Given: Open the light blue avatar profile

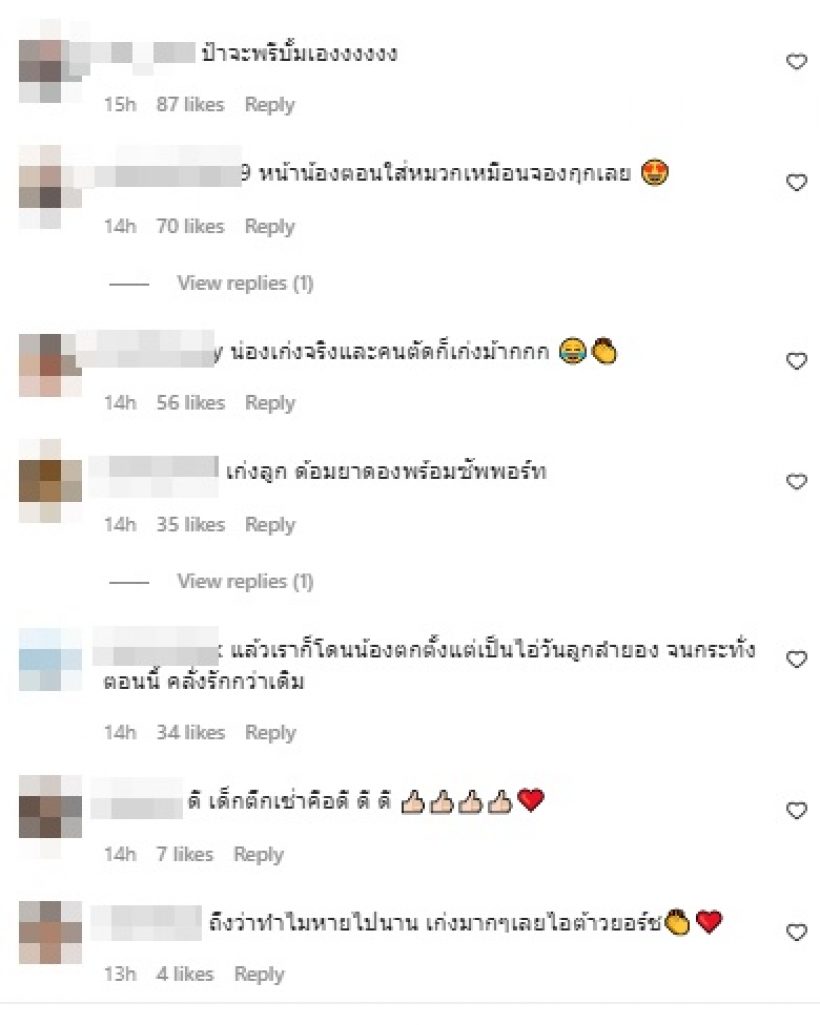Looking at the screenshot, I should 50,660.
